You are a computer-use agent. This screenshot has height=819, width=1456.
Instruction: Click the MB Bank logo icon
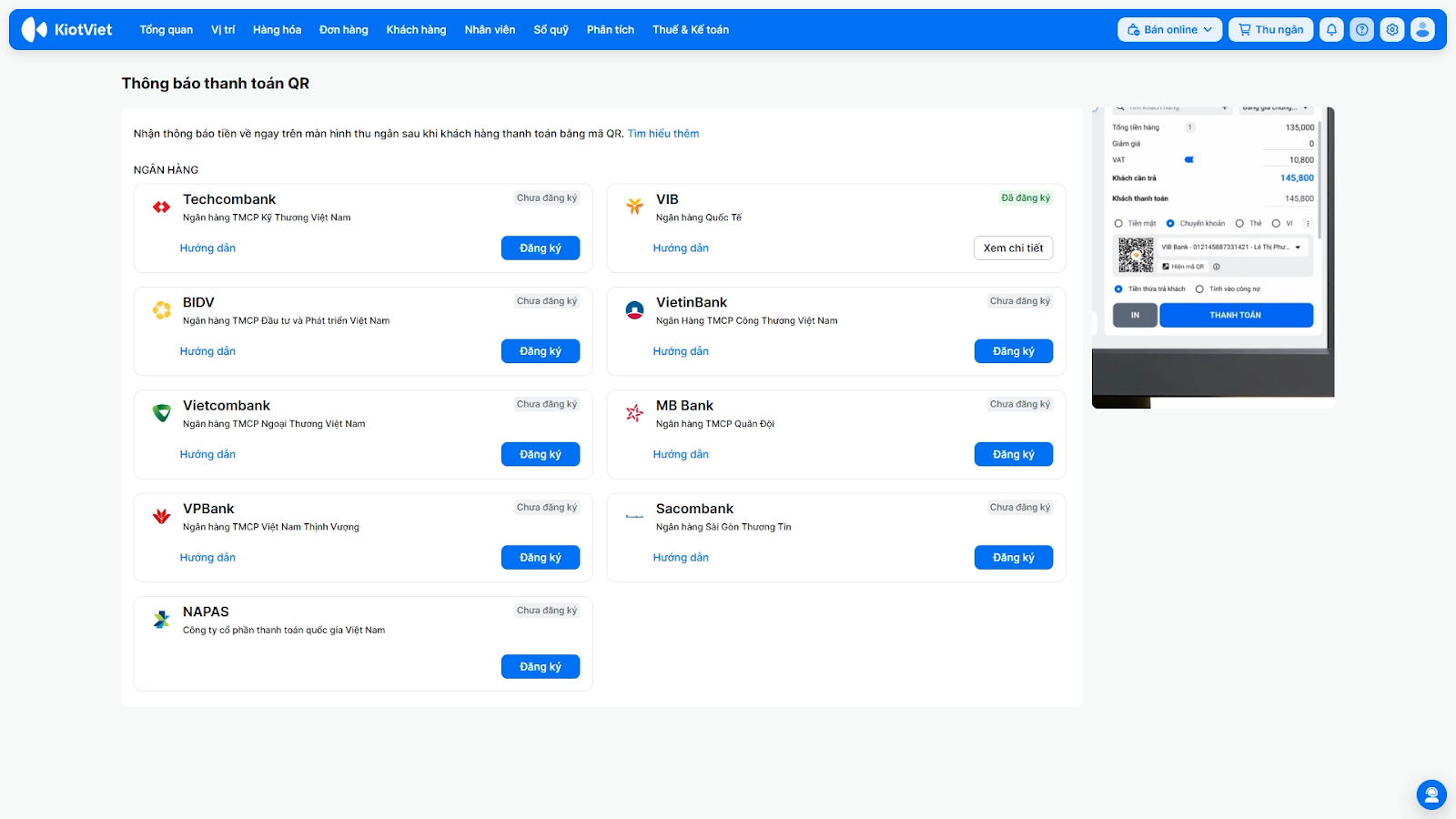[634, 413]
